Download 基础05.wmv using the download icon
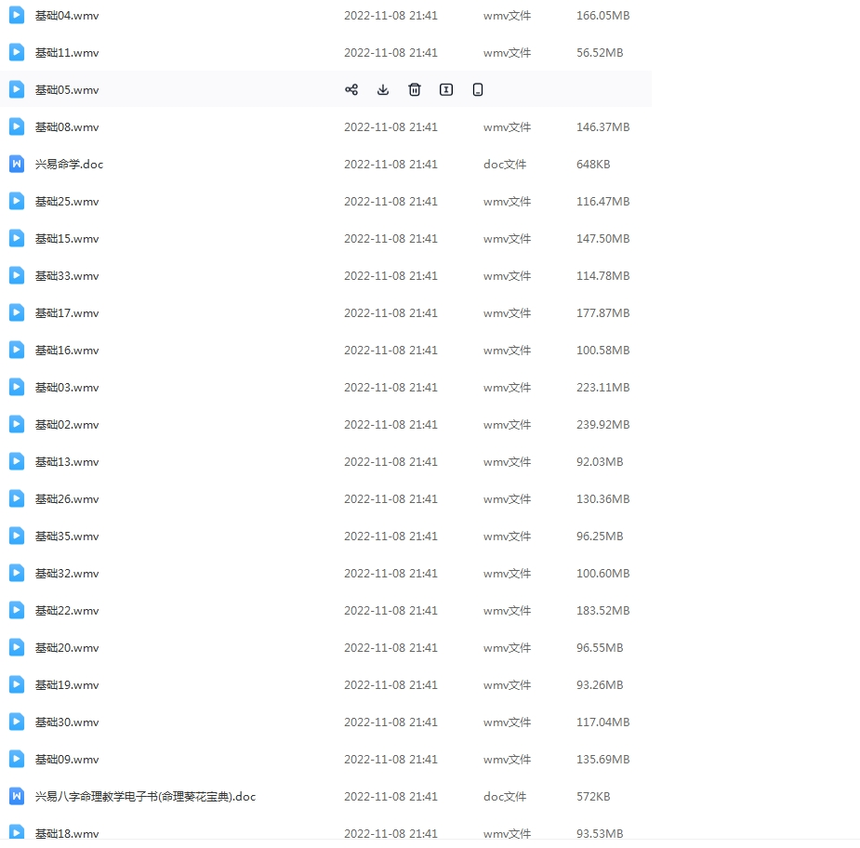Viewport: 860px width, 848px height. [383, 89]
